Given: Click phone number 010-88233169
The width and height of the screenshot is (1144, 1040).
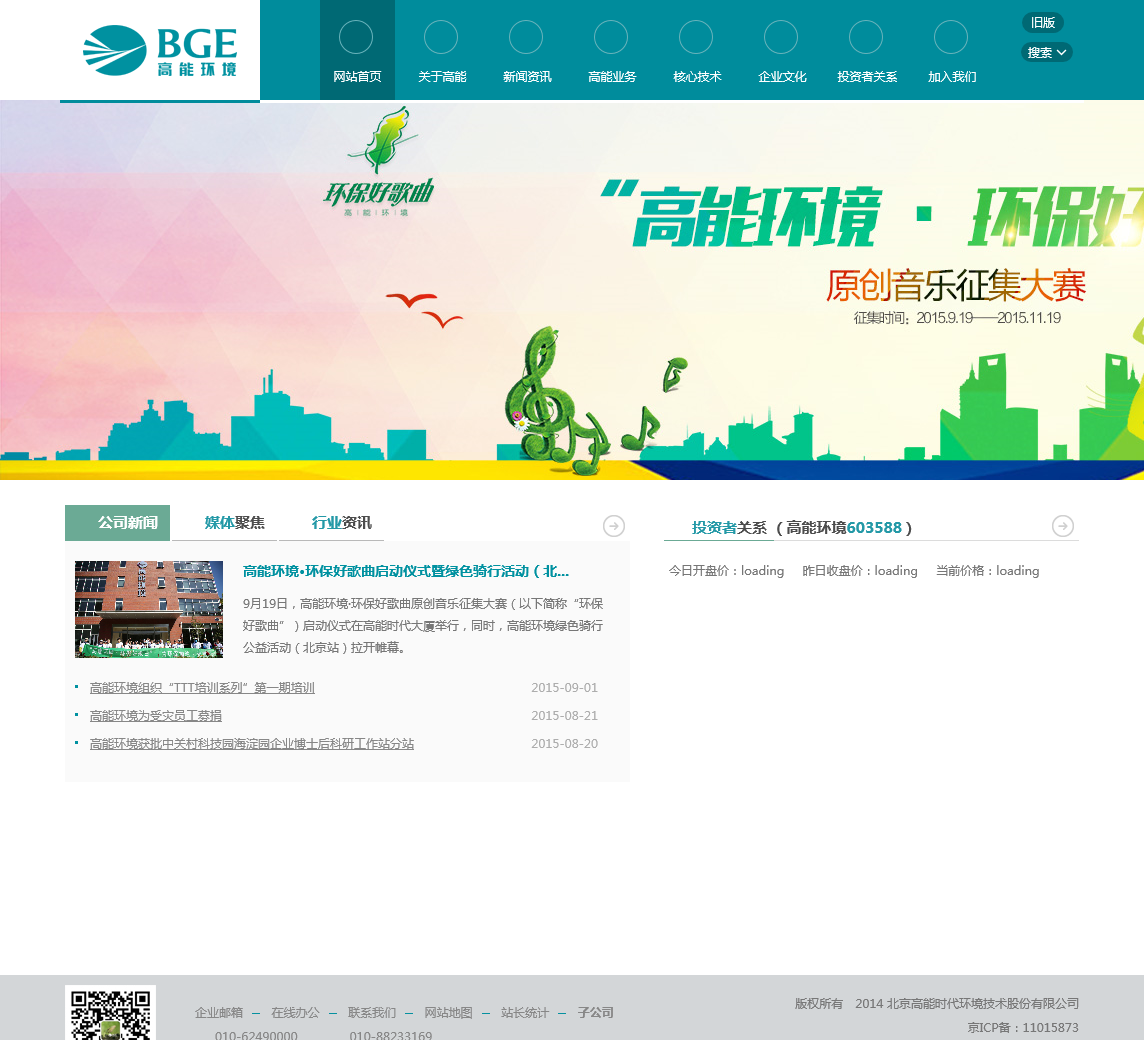Looking at the screenshot, I should pyautogui.click(x=391, y=1035).
